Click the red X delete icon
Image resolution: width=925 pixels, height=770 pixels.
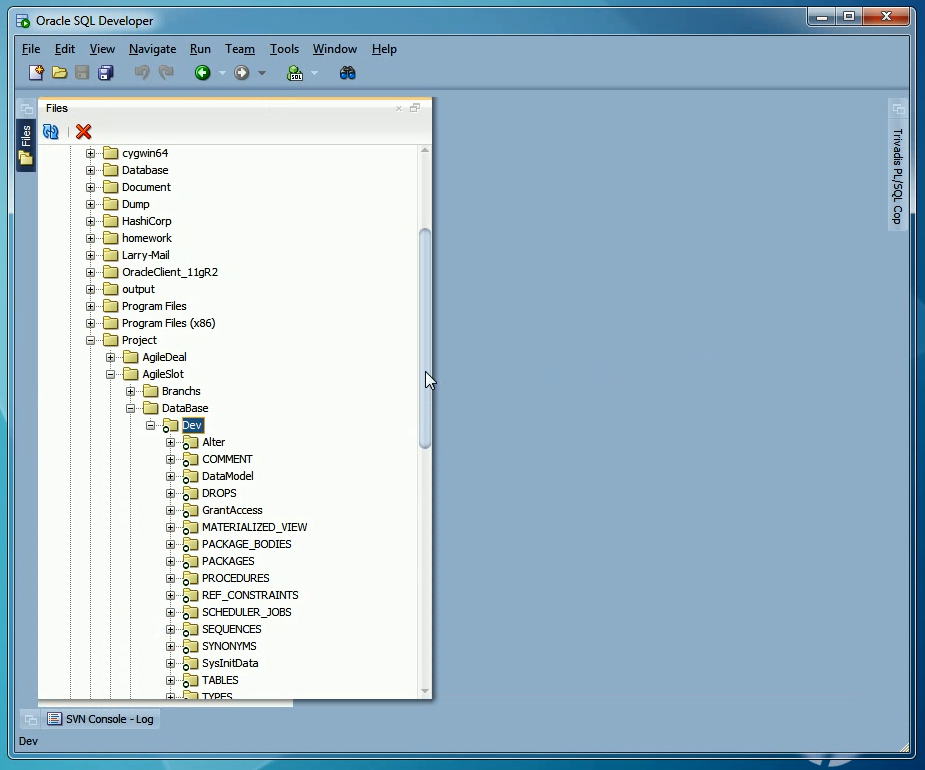(x=83, y=132)
